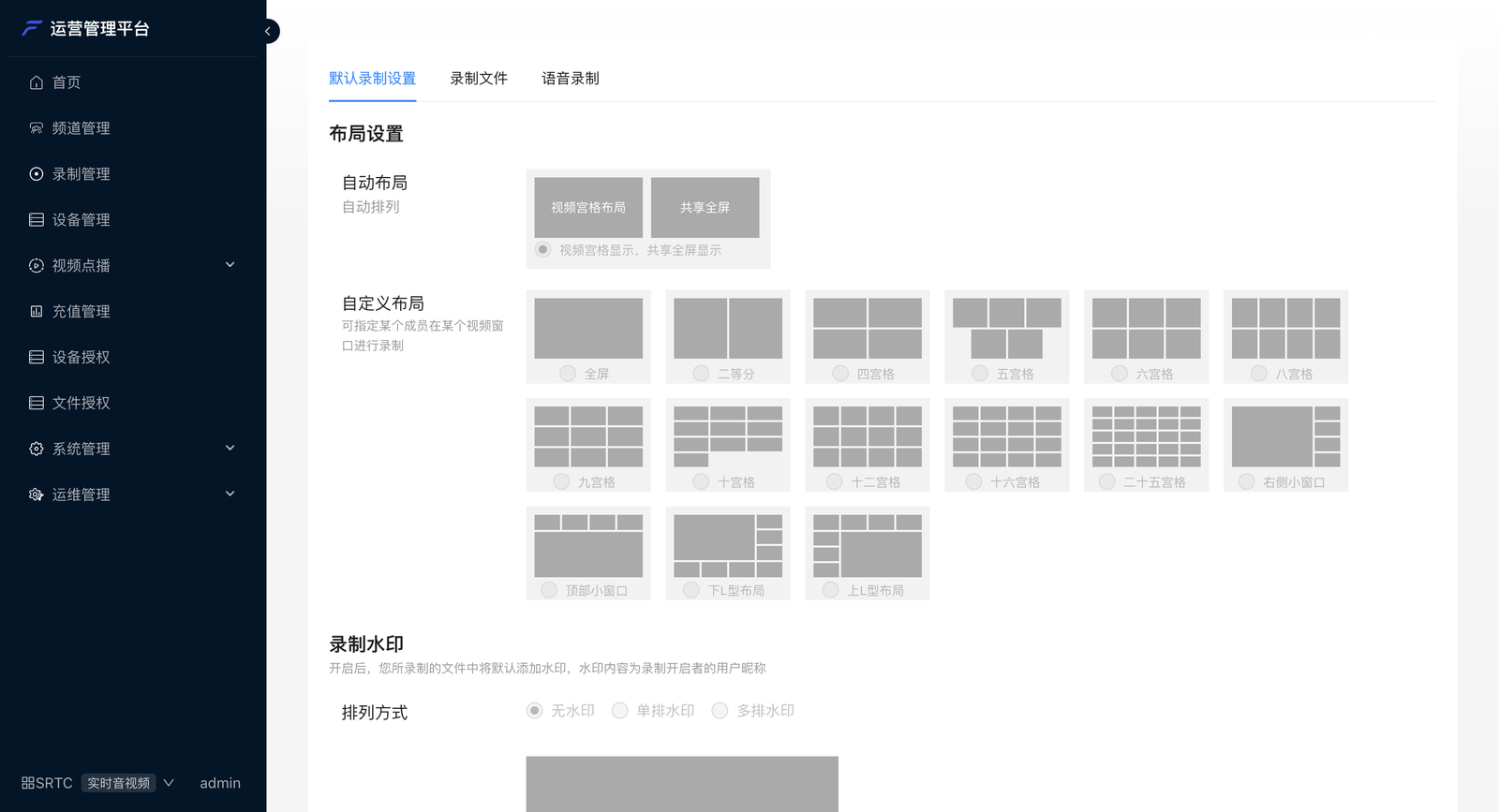Click the 视频宫格布局 preview block

588,208
